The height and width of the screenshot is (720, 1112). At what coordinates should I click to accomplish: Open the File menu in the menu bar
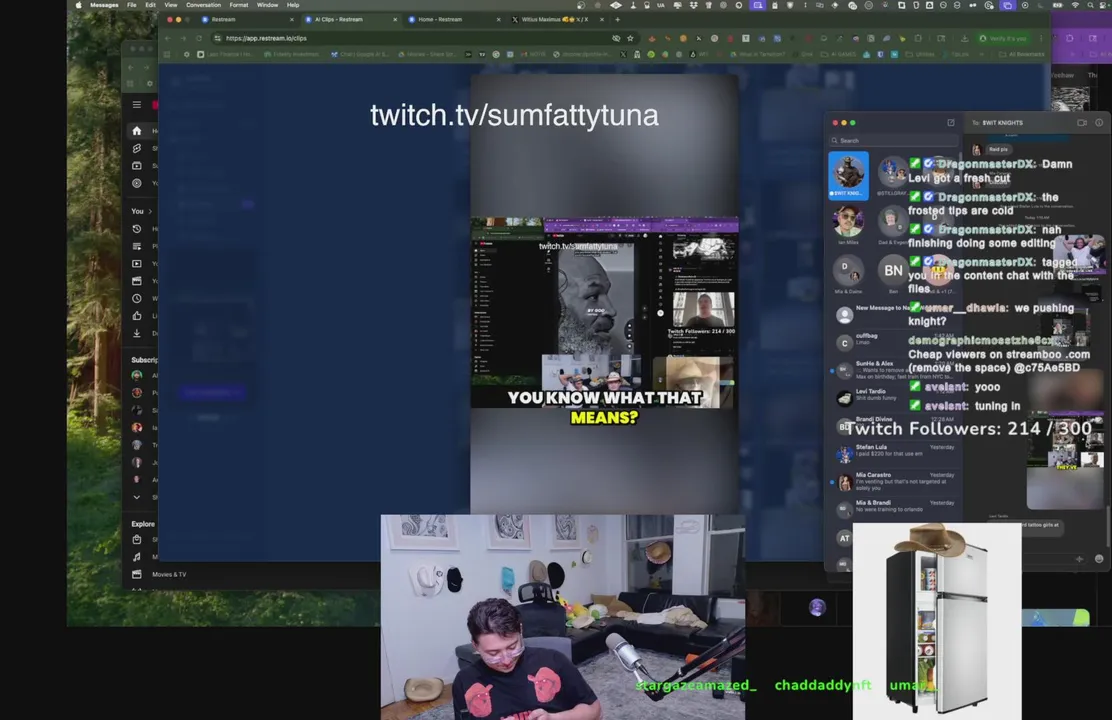click(x=132, y=5)
